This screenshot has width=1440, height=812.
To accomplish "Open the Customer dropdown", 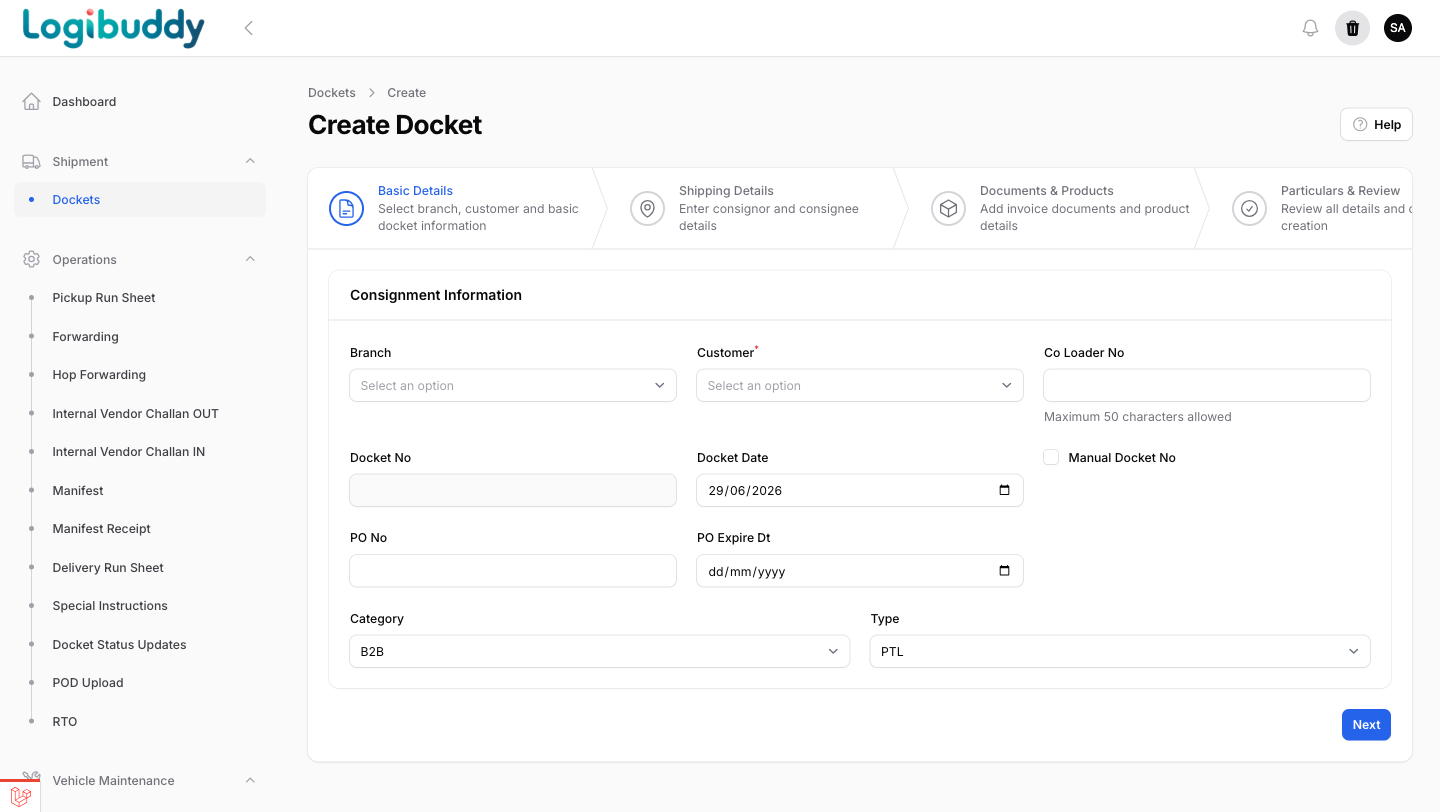I will 860,386.
